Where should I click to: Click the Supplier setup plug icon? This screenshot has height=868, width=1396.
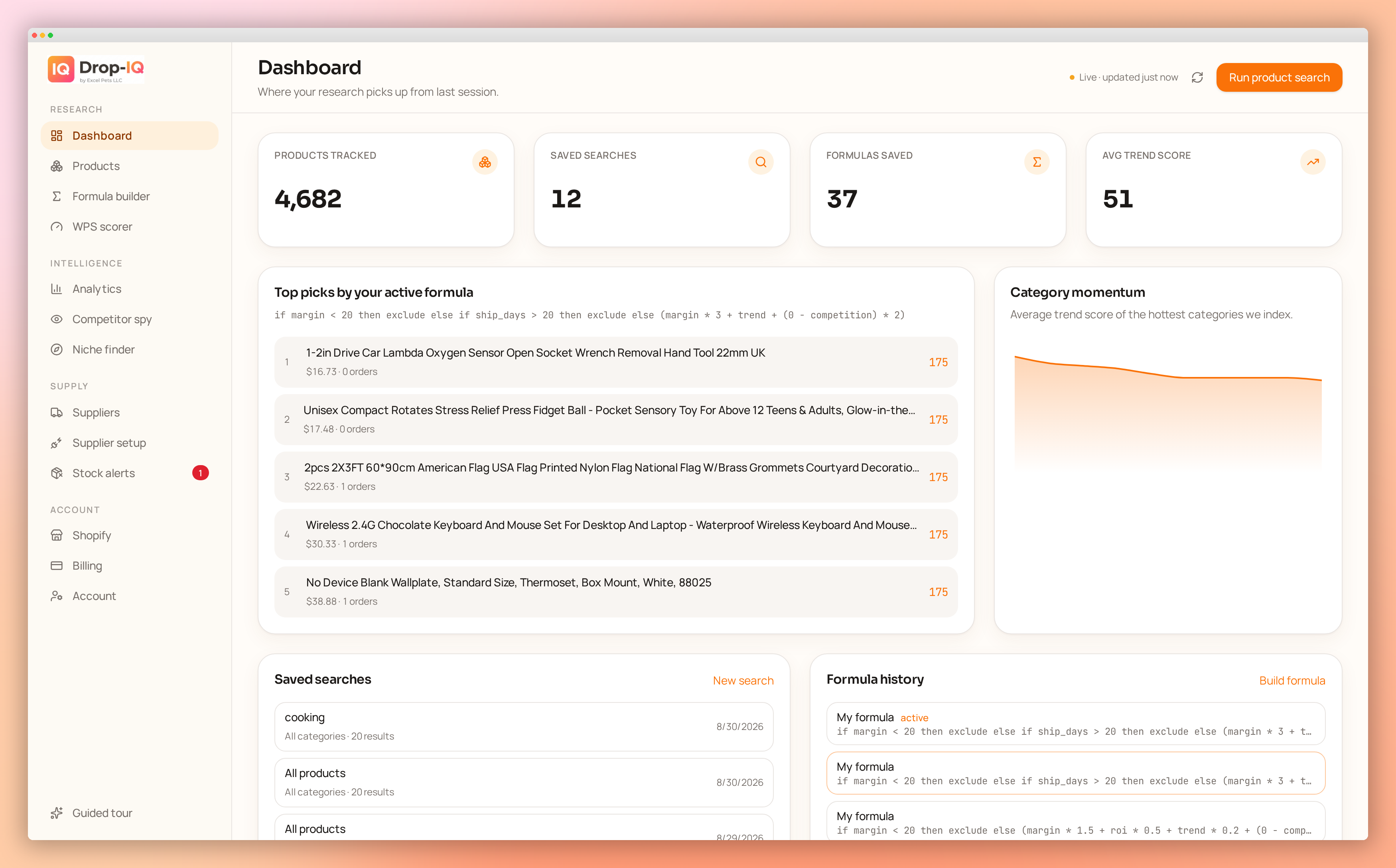pos(56,443)
